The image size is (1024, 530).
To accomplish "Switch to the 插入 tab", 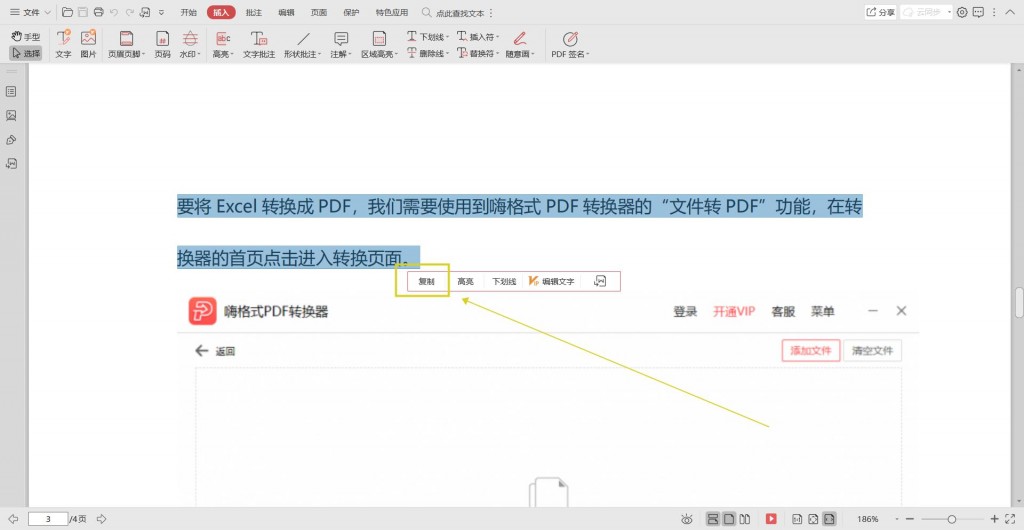I will coord(221,12).
